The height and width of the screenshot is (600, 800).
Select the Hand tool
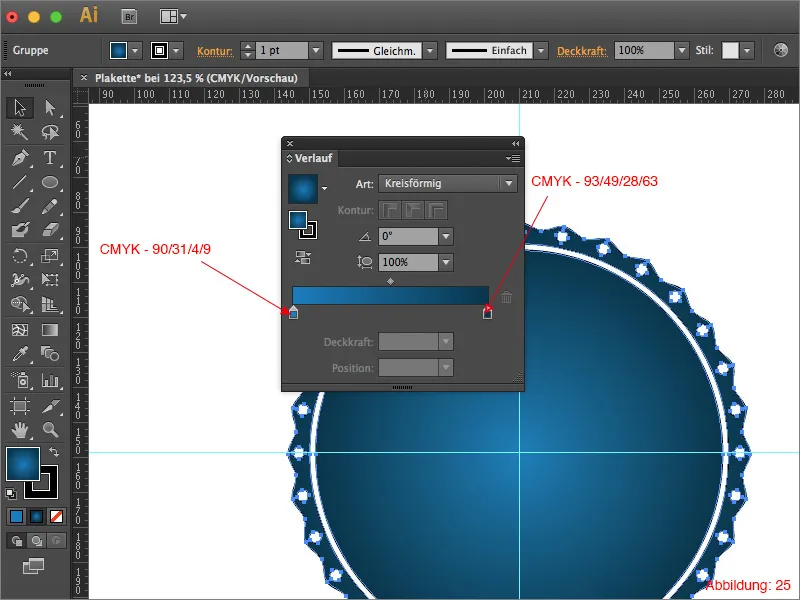click(x=20, y=430)
